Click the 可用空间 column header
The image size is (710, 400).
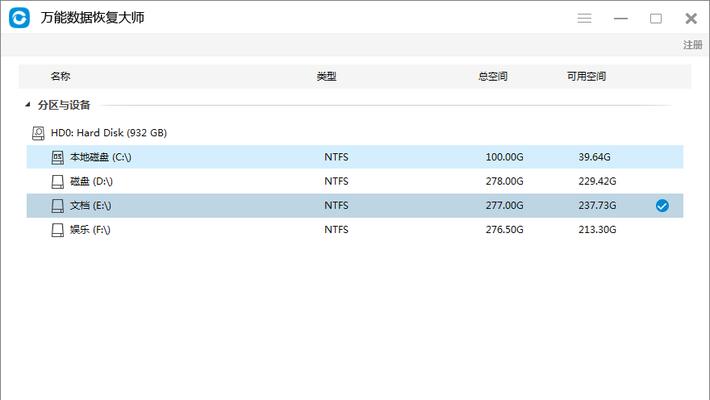tap(586, 76)
